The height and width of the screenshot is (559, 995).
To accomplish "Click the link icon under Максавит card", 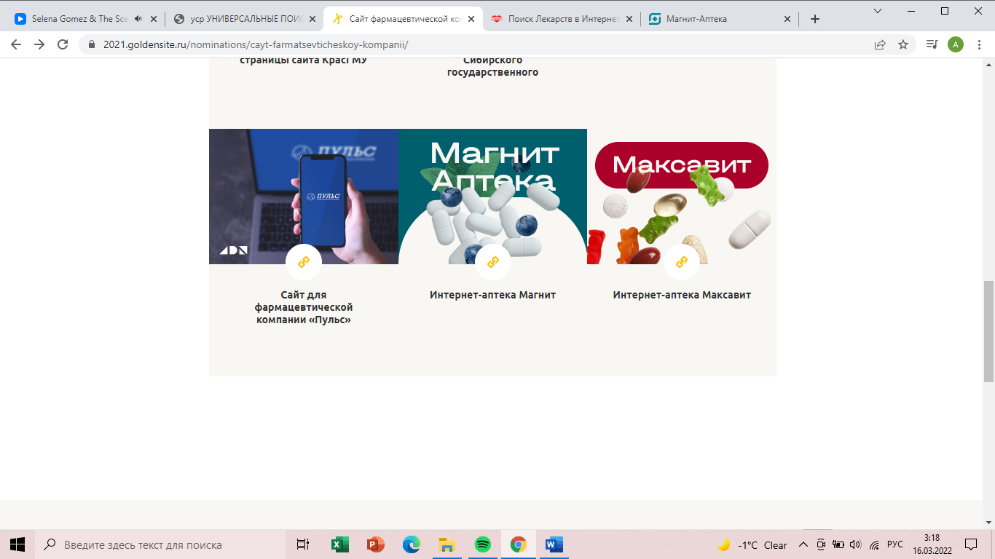I will 682,262.
